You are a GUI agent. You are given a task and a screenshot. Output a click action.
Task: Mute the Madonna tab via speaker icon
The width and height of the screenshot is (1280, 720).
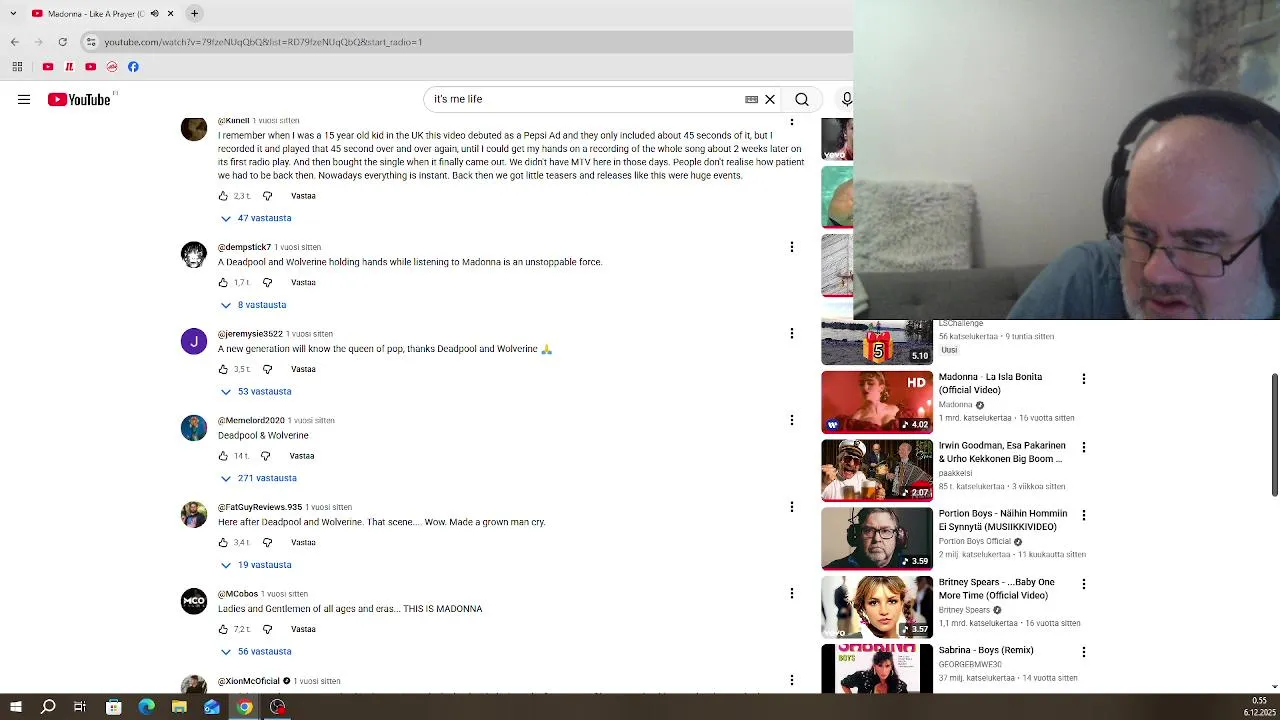click(x=154, y=13)
